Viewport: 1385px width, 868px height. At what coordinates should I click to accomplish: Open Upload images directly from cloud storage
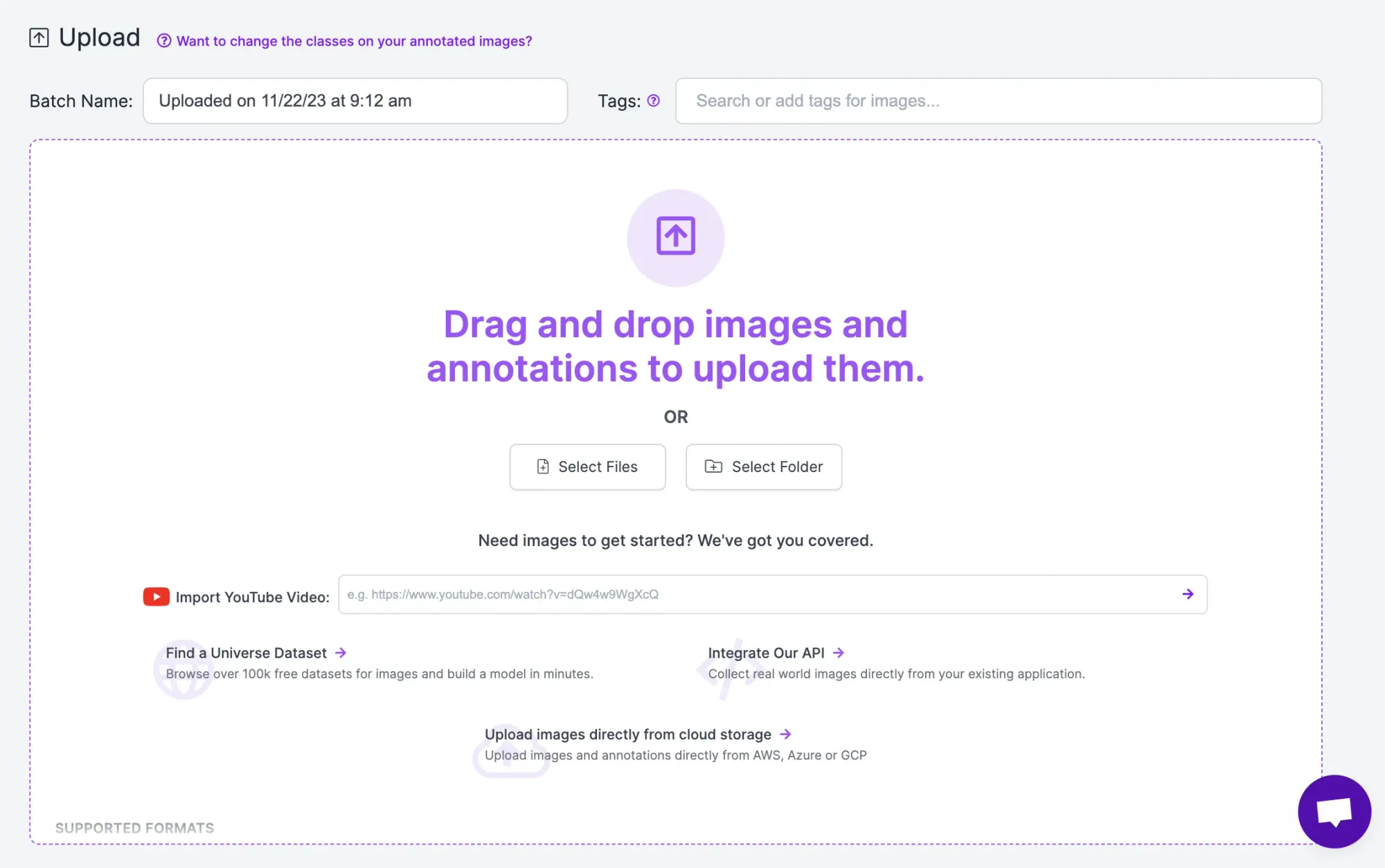point(627,734)
